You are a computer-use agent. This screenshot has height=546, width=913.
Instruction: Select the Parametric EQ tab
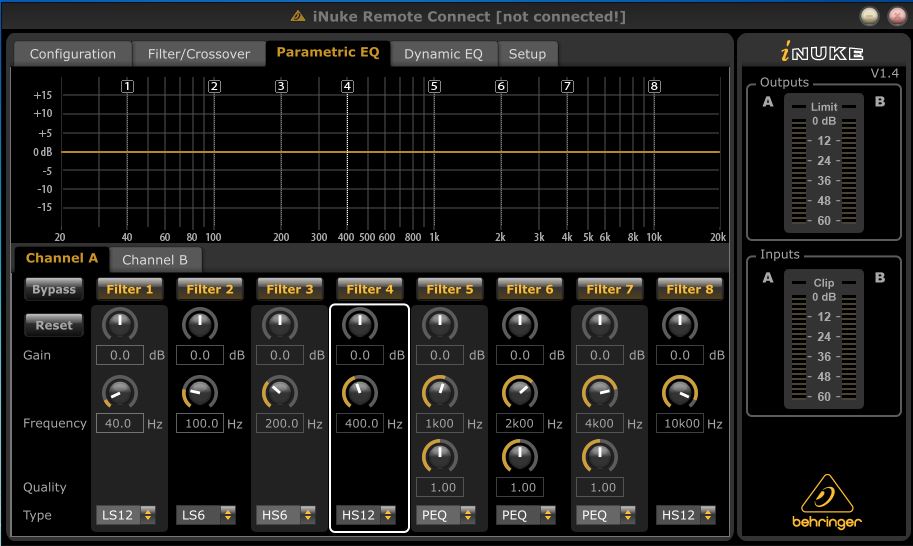(328, 52)
